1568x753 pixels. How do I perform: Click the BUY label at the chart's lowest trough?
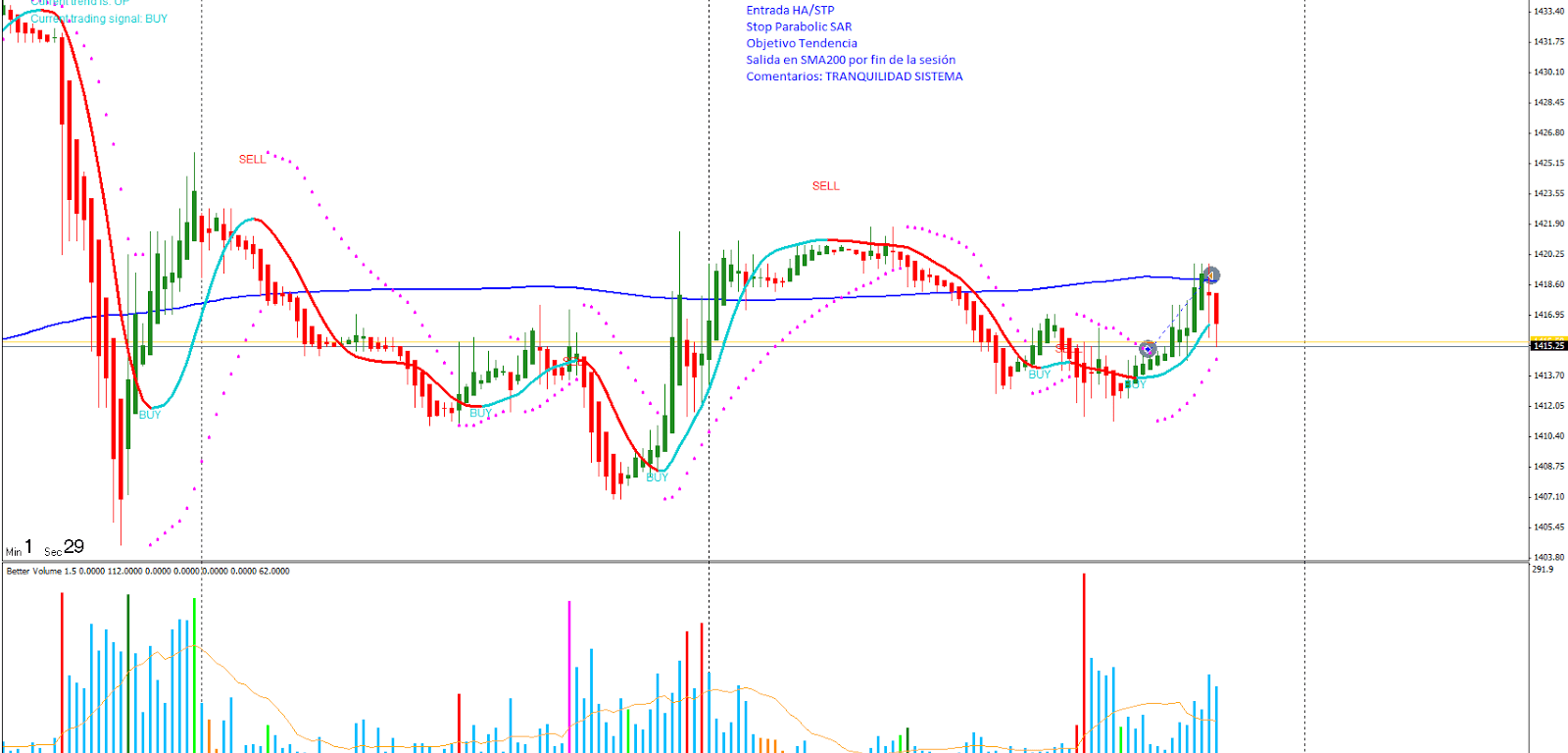(x=150, y=415)
